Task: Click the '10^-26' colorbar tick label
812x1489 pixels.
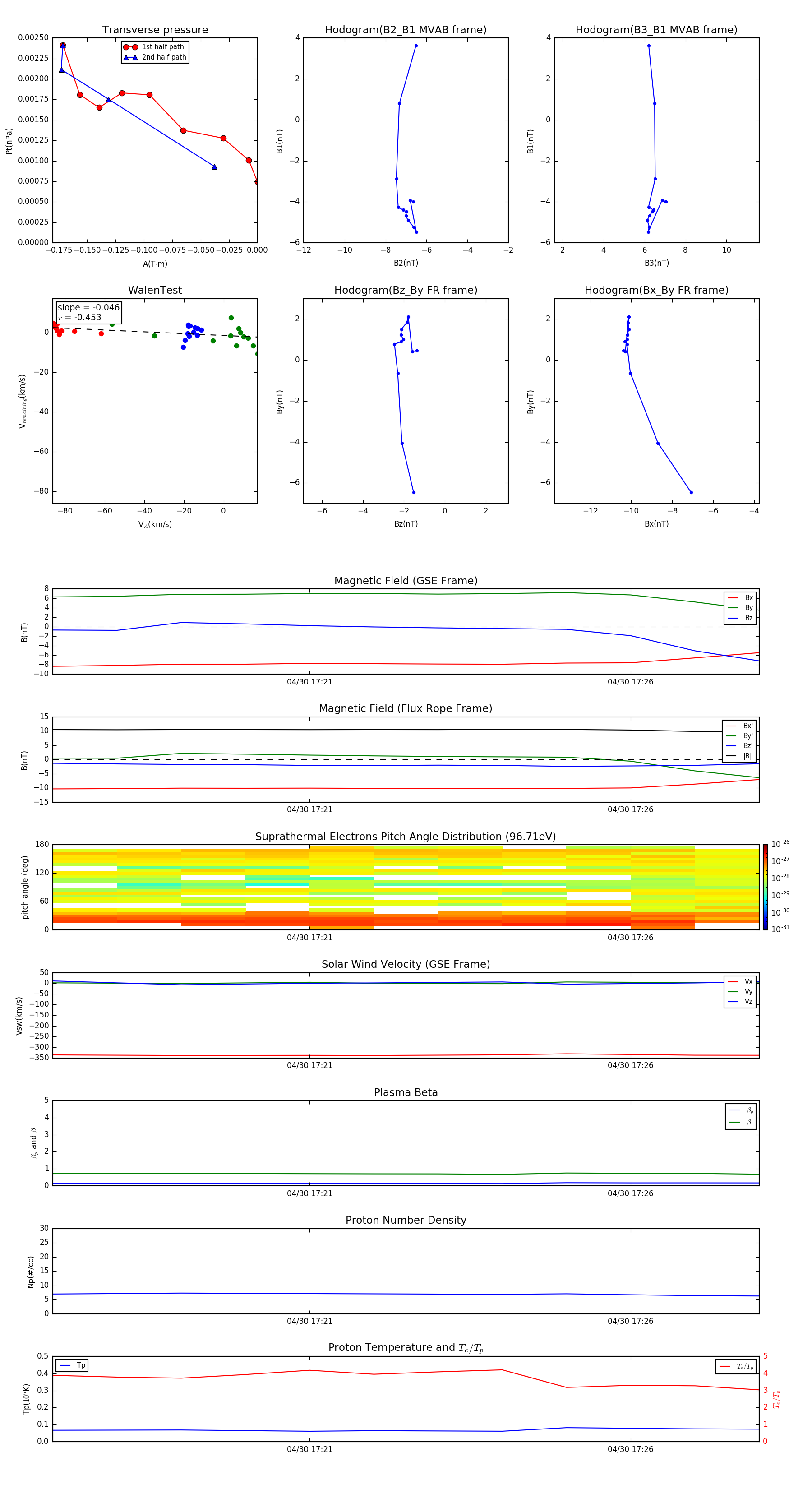Action: click(x=780, y=844)
